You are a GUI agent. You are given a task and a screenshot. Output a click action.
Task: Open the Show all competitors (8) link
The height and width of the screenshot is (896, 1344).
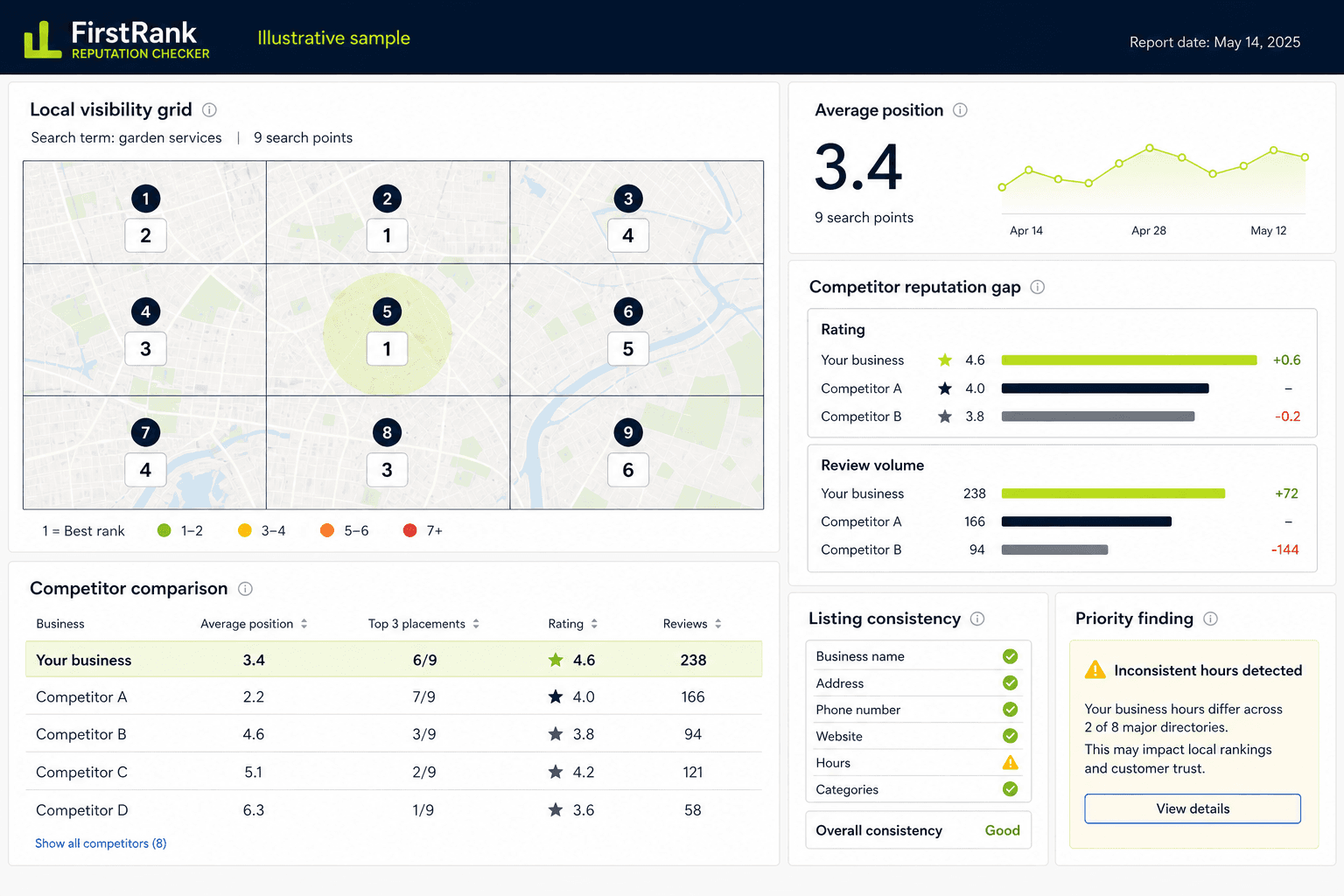click(101, 843)
